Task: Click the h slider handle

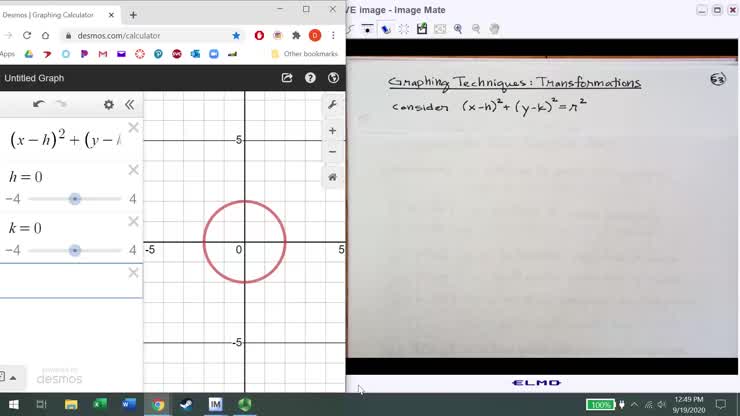Action: coord(75,199)
